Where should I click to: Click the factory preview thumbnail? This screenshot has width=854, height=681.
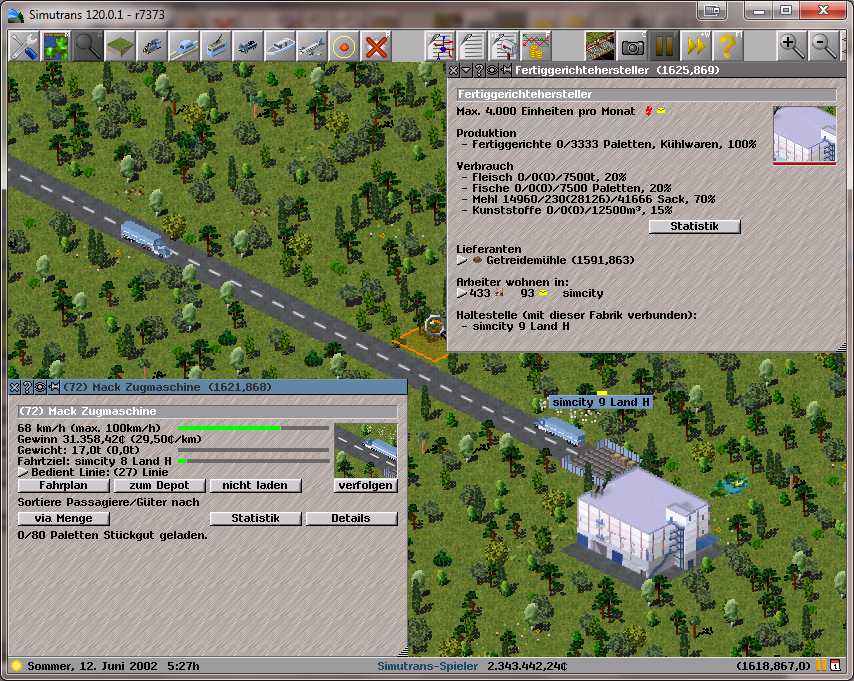coord(804,134)
